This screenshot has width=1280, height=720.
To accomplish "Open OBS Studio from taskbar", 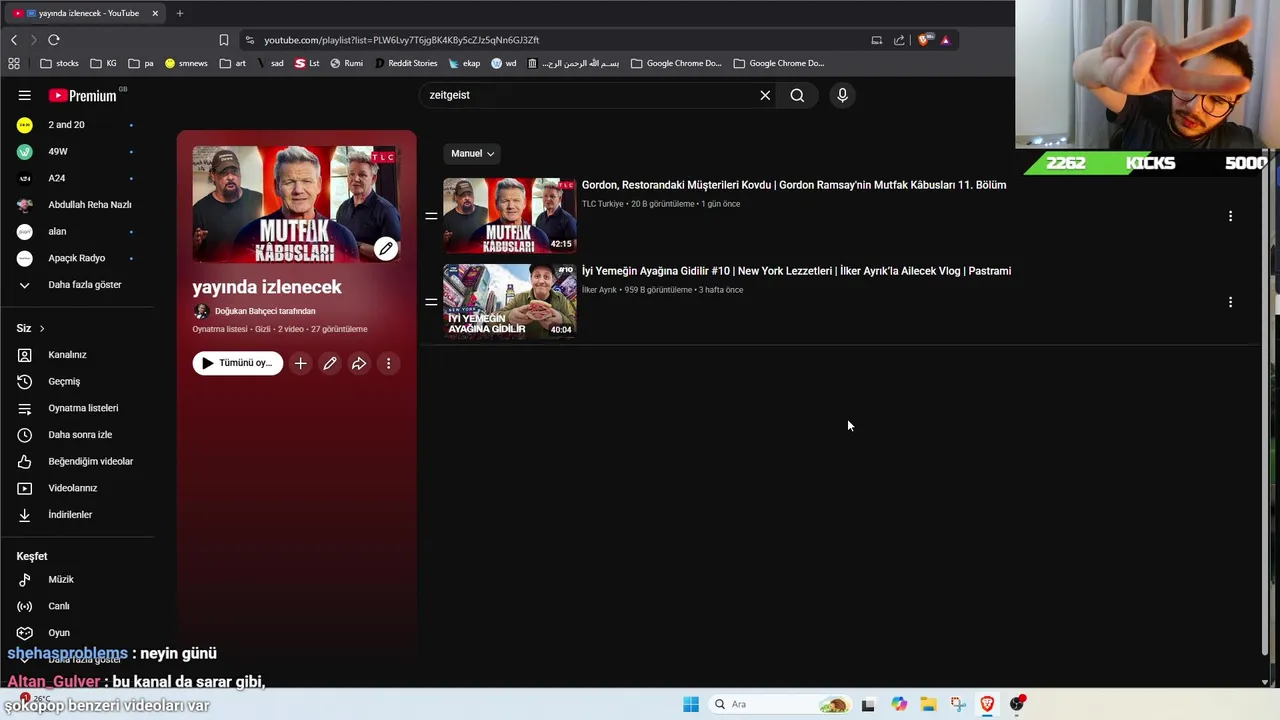I will click(x=1017, y=704).
